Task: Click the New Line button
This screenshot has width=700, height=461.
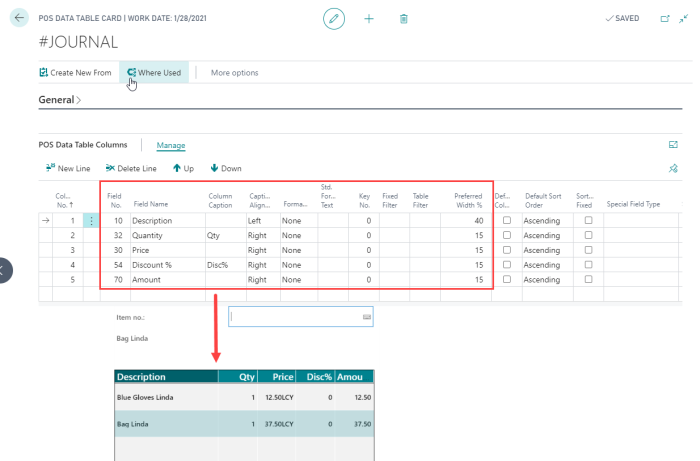Action: 68,168
